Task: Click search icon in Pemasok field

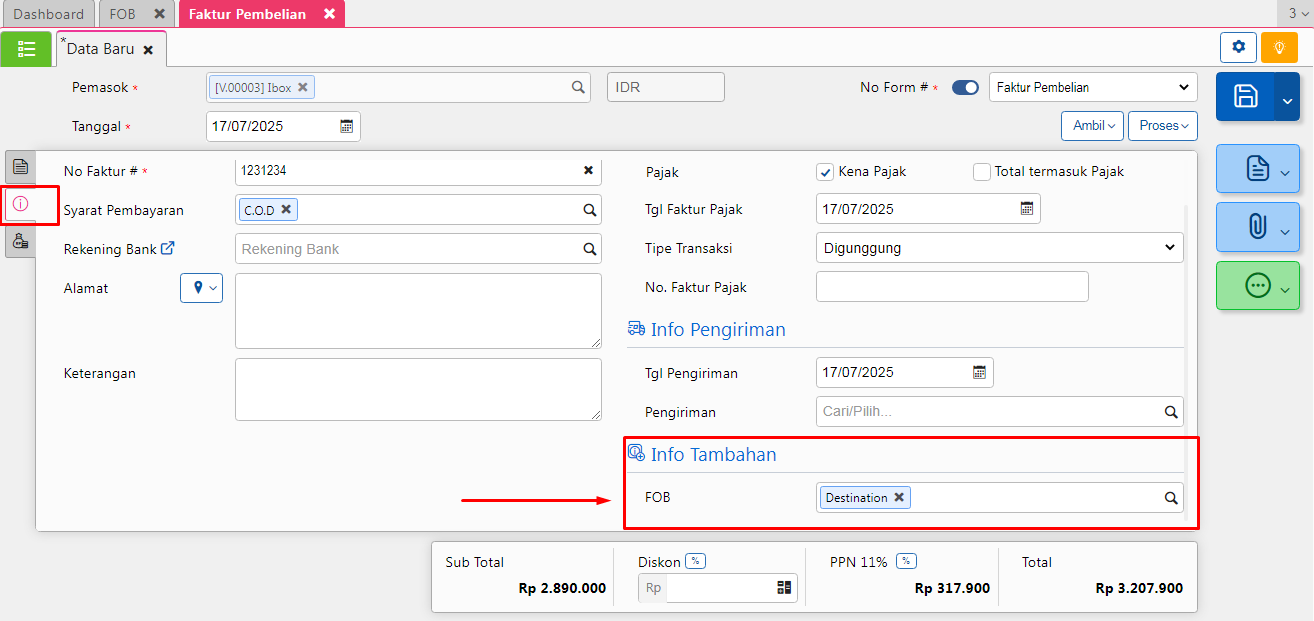Action: [x=578, y=88]
